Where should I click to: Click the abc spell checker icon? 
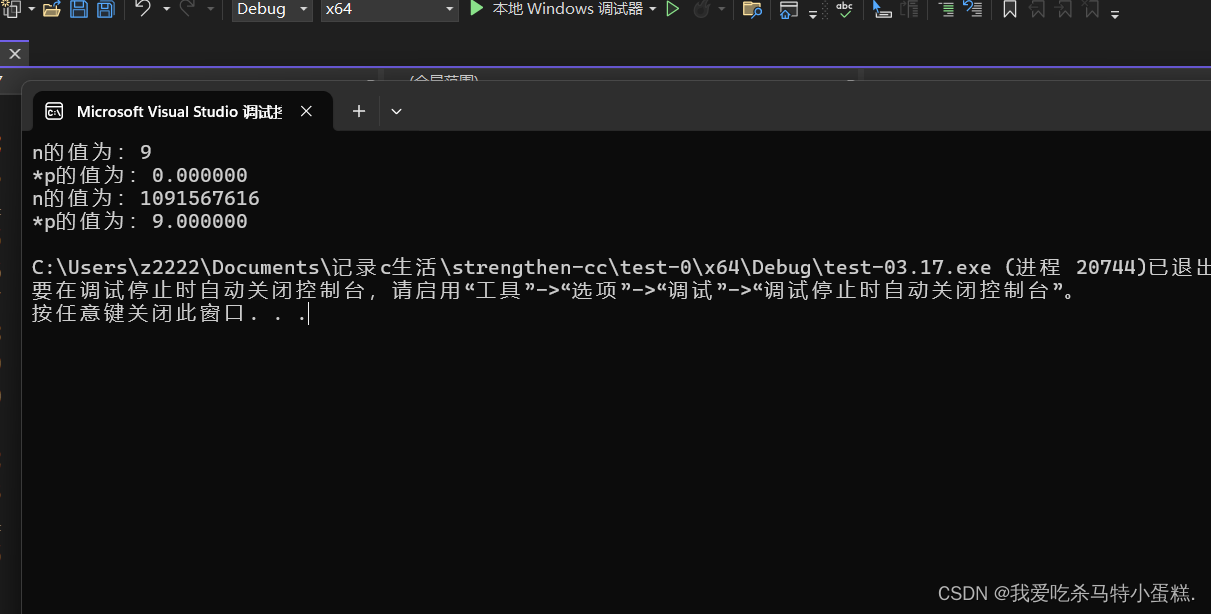844,9
